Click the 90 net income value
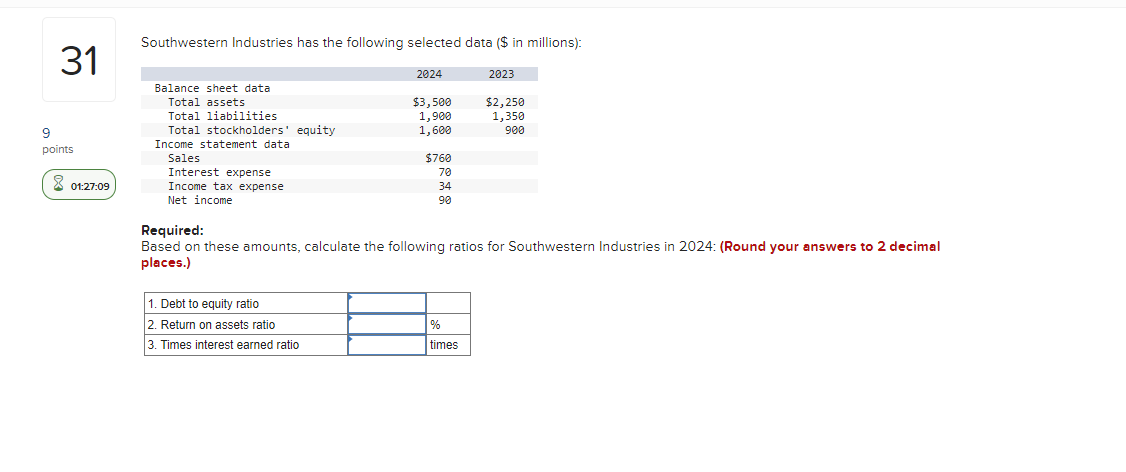 click(445, 200)
